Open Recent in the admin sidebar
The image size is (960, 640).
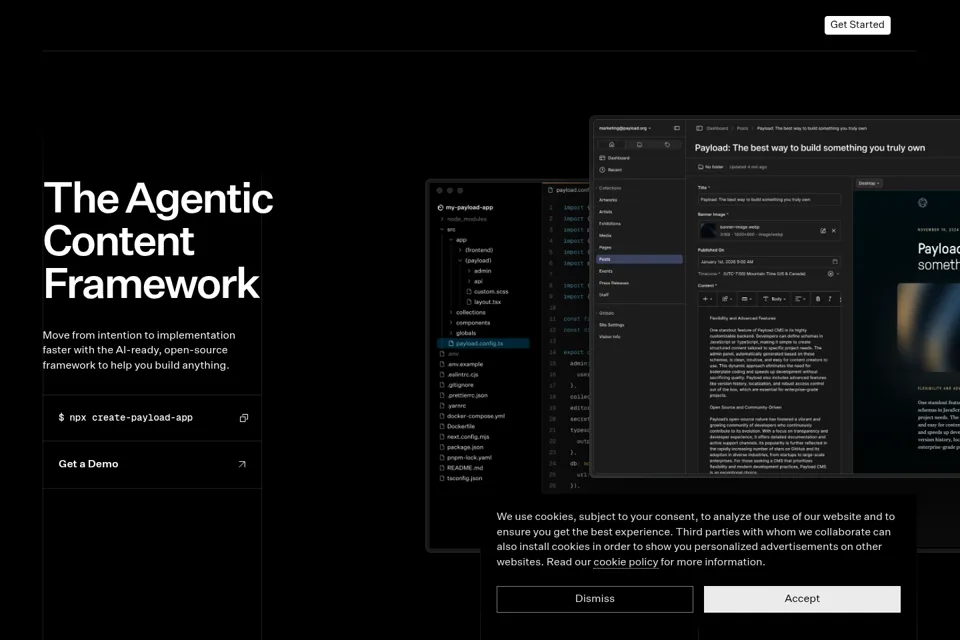point(610,170)
